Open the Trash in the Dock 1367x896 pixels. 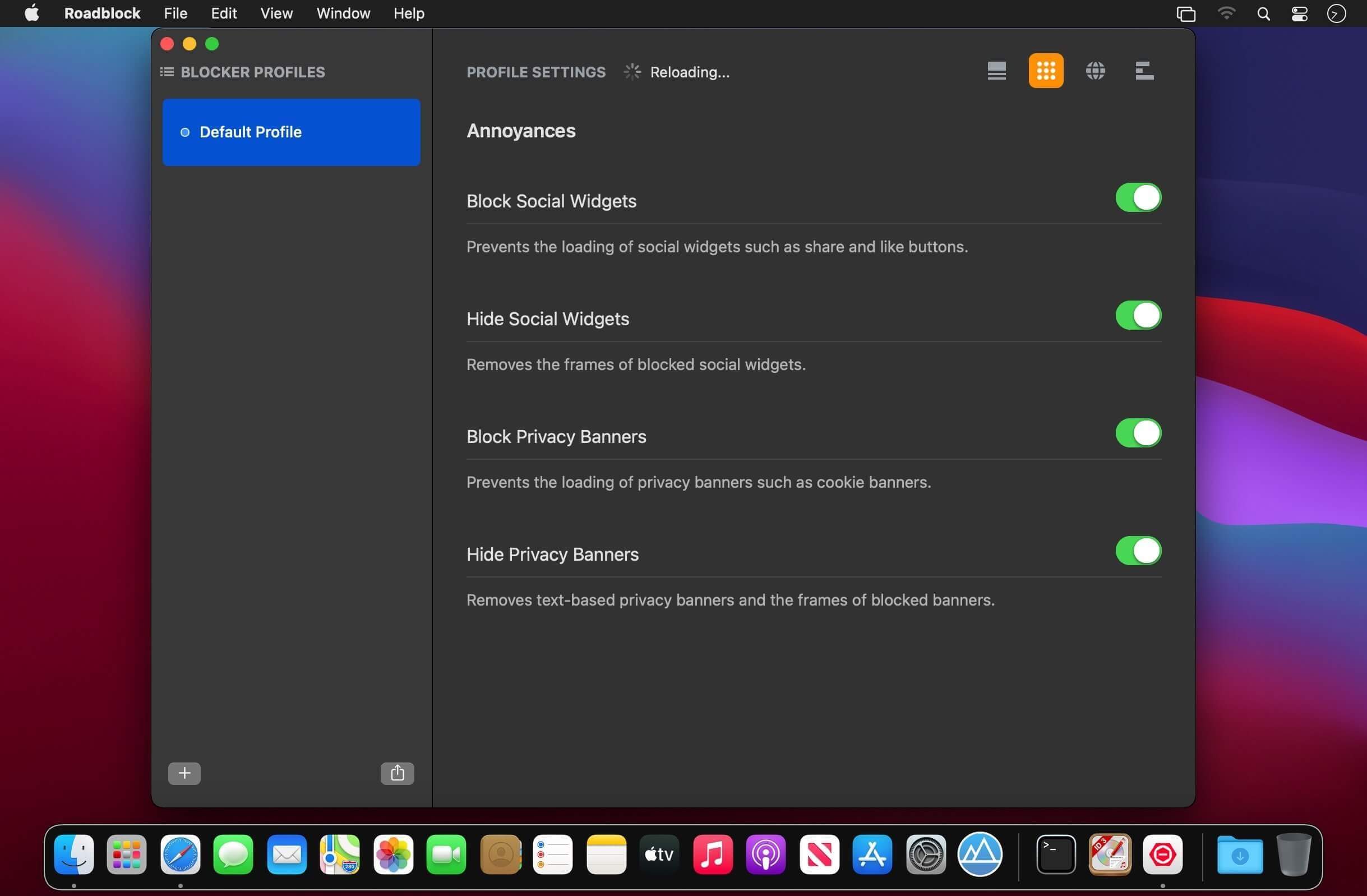click(x=1294, y=854)
